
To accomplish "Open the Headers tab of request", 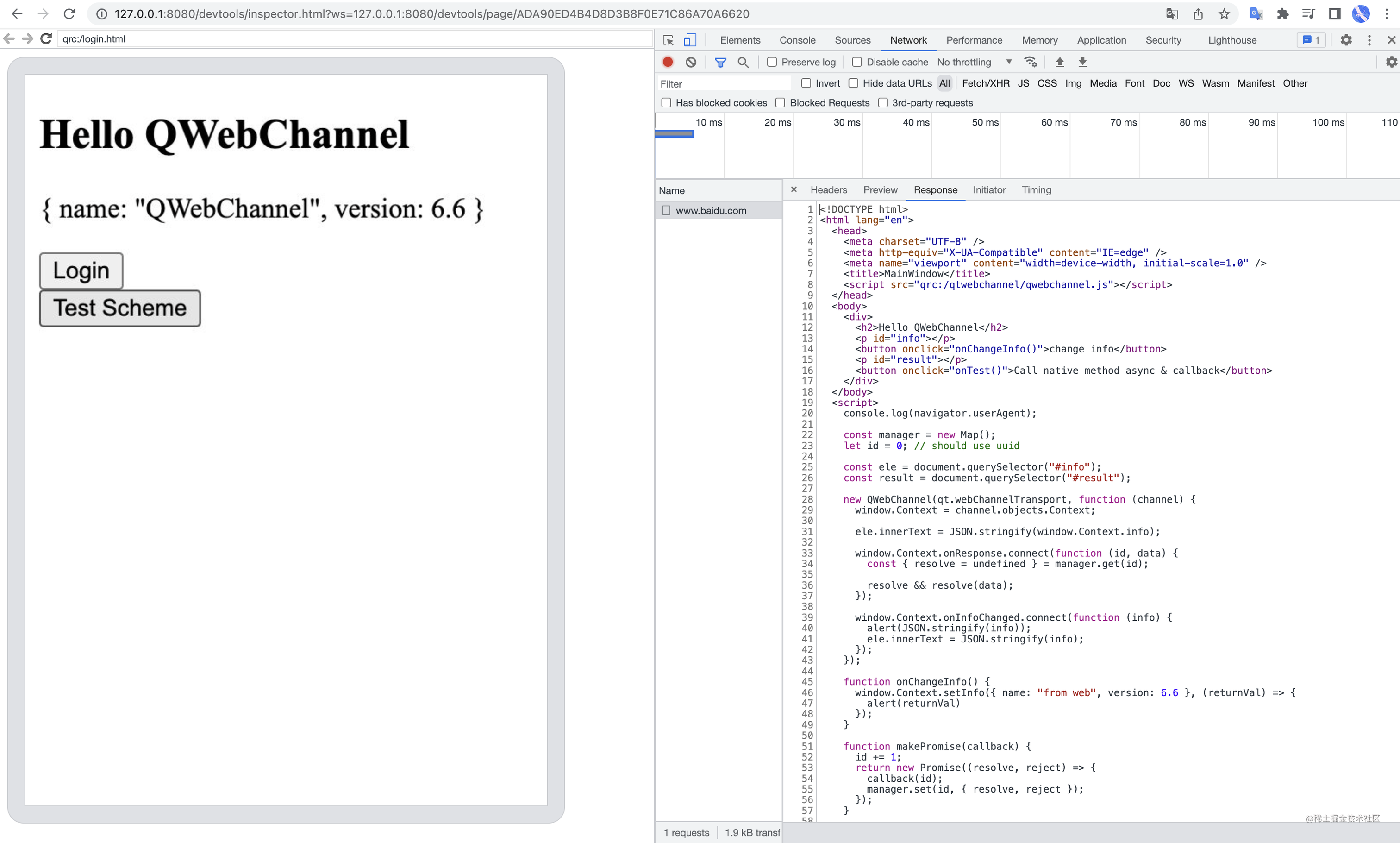I will tap(828, 190).
